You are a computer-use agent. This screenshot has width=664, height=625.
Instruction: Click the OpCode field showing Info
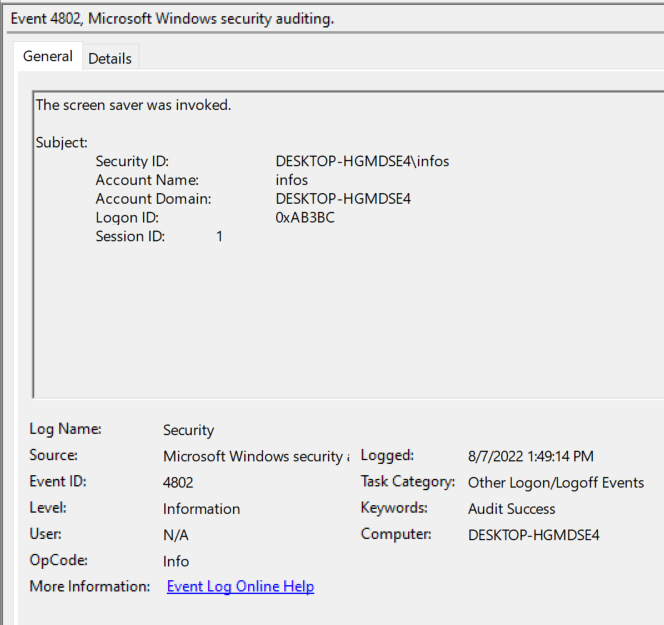(x=176, y=561)
